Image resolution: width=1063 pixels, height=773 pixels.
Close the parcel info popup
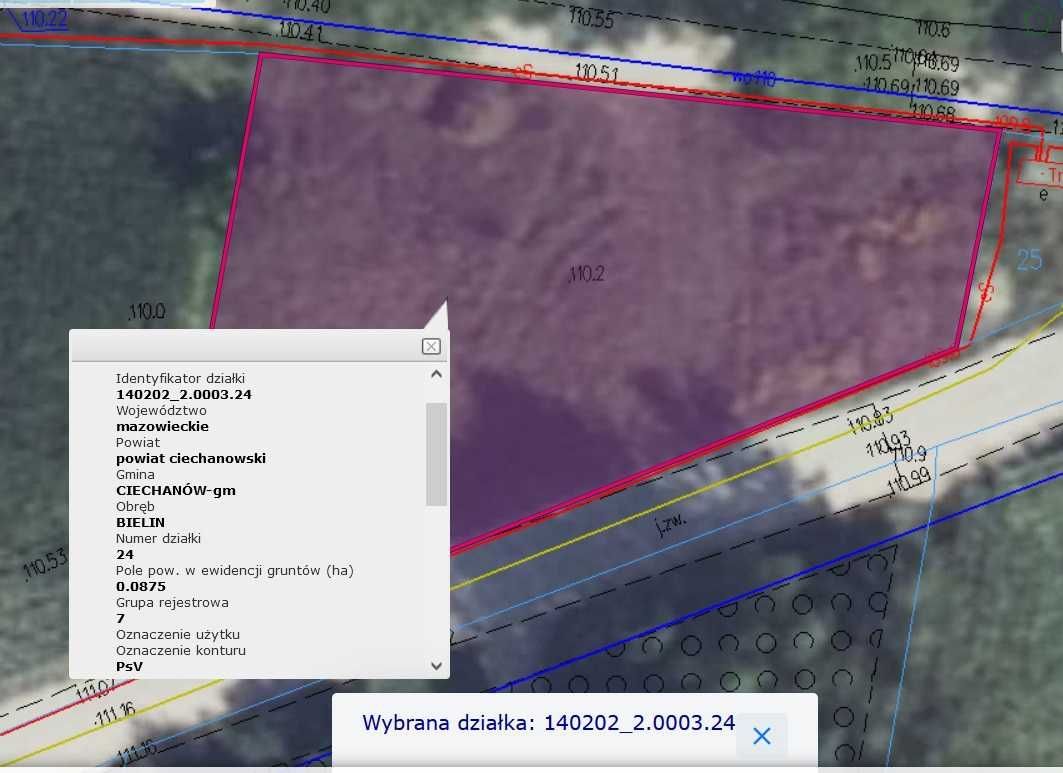[431, 346]
